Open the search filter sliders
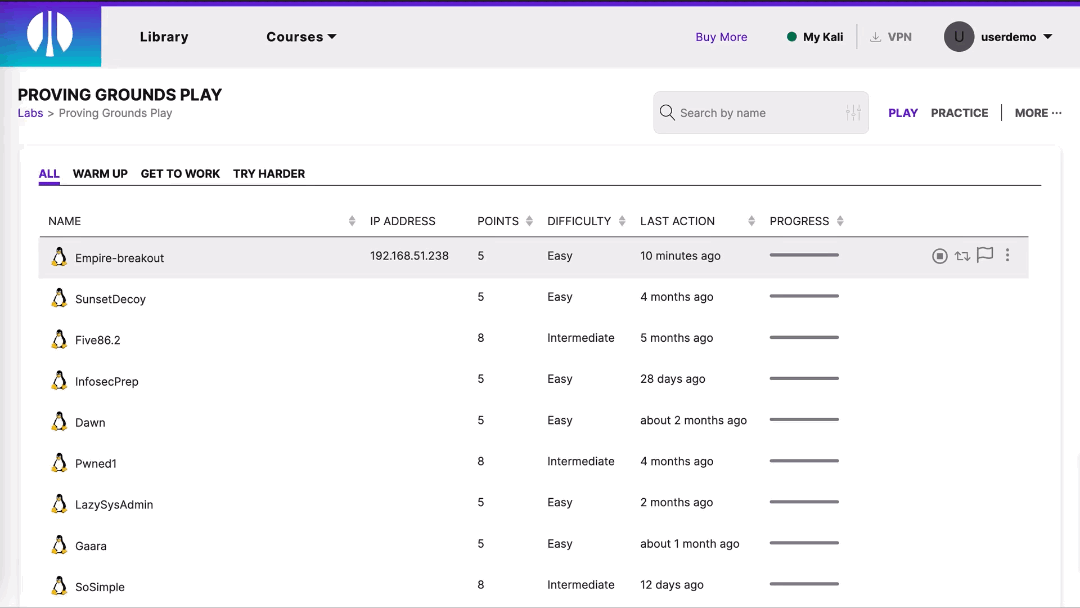 pyautogui.click(x=852, y=112)
